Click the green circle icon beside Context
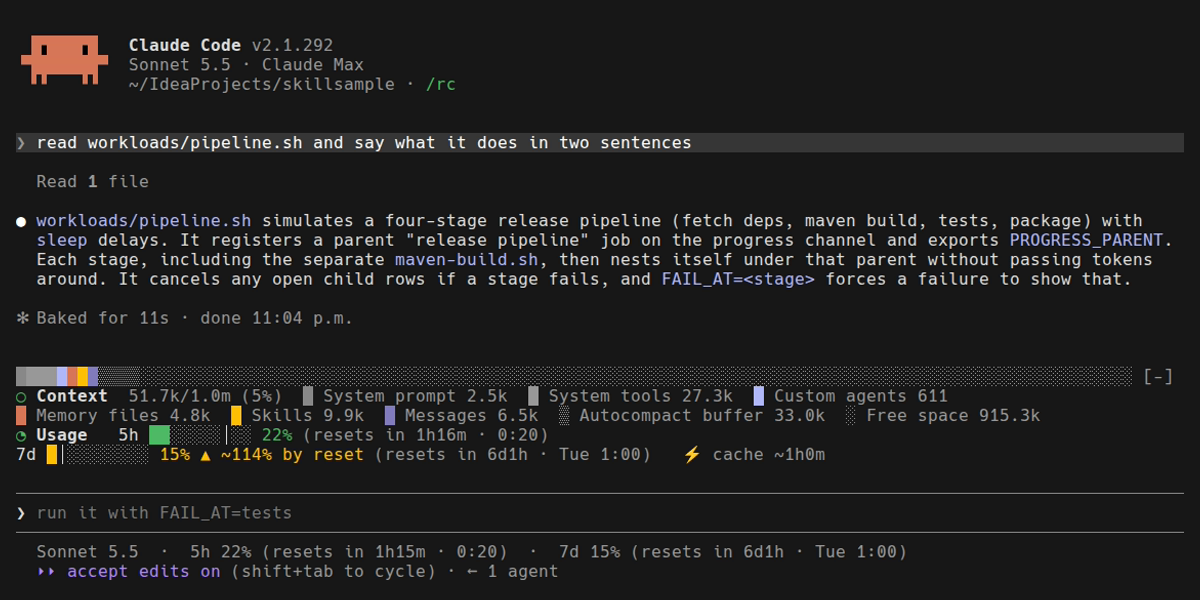Image resolution: width=1200 pixels, height=600 pixels. point(21,397)
